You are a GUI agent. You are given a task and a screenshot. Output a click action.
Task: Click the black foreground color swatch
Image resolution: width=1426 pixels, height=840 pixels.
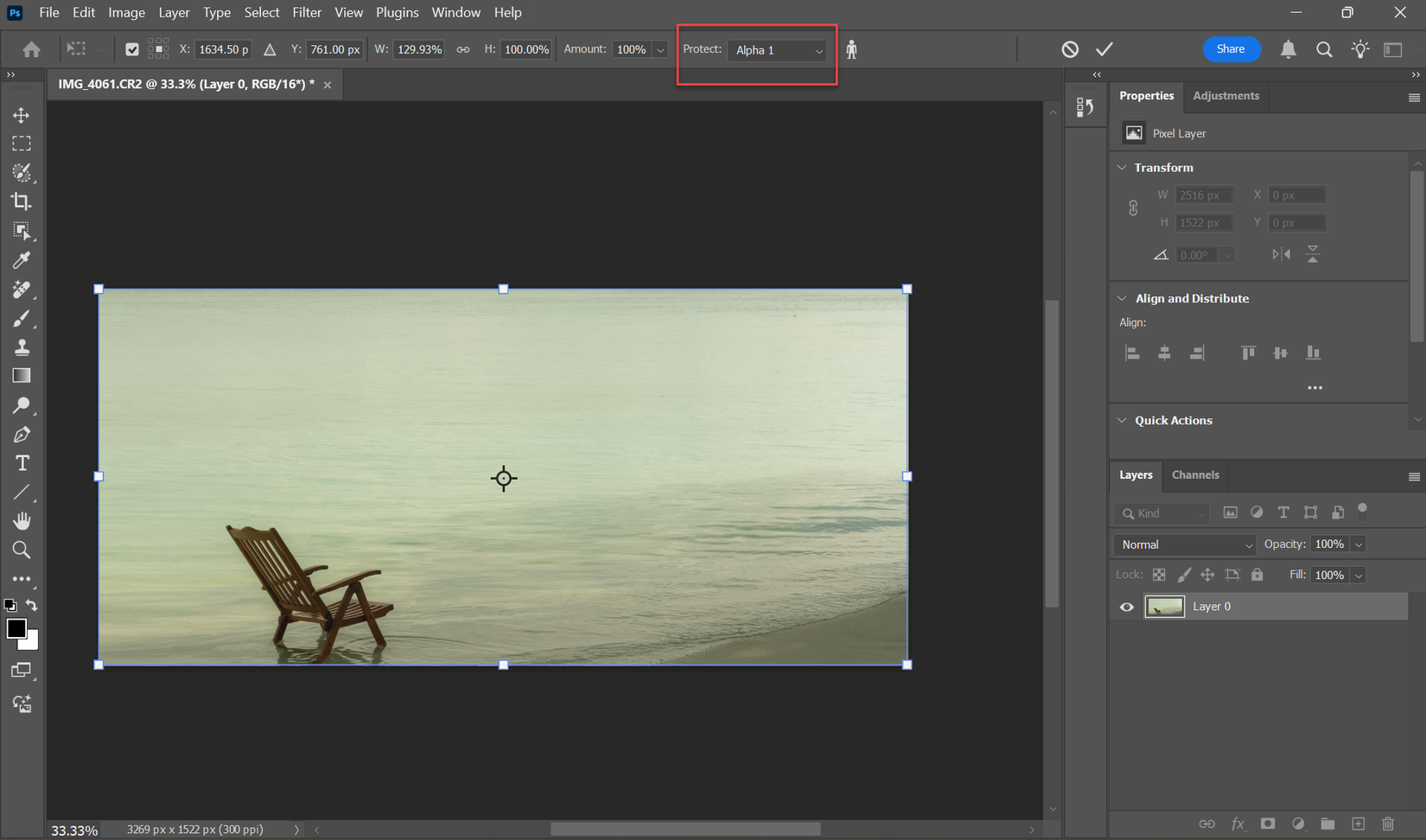click(16, 629)
